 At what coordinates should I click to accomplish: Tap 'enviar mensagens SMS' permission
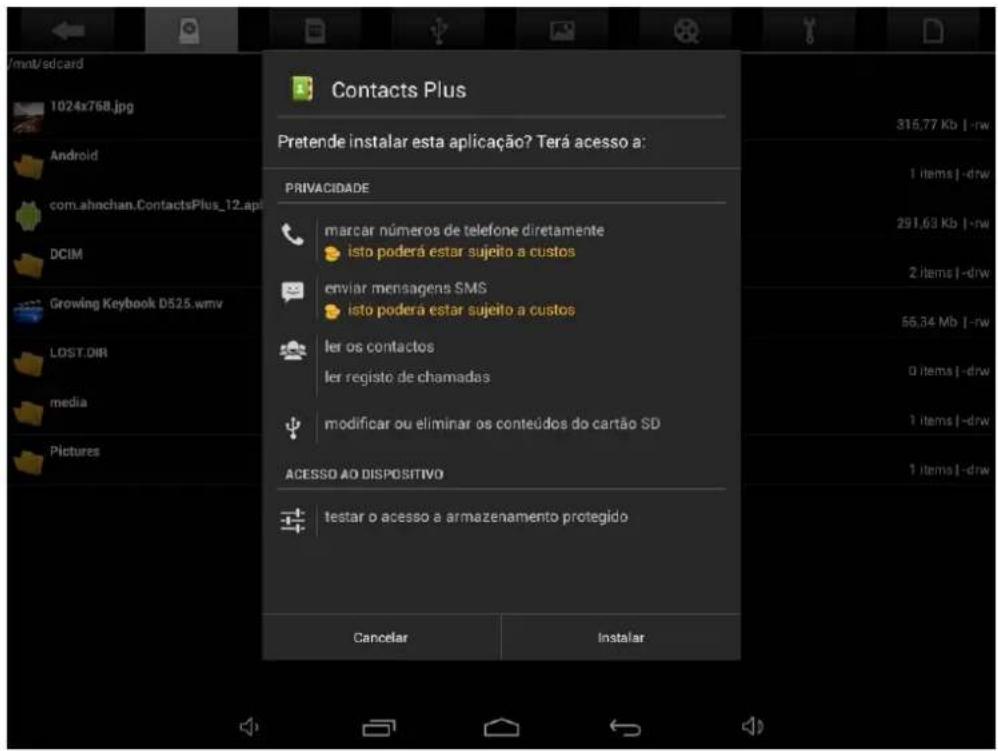pos(405,288)
